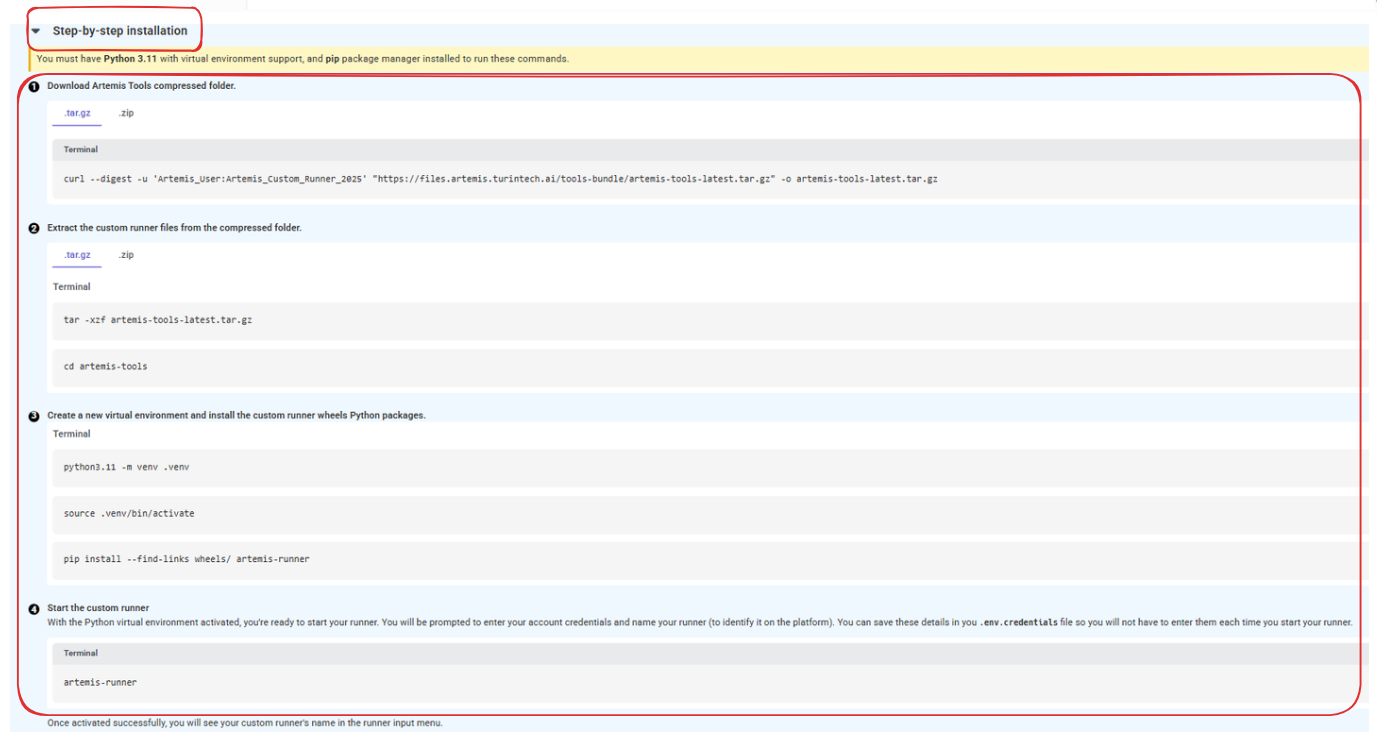1377x747 pixels.
Task: Select the .tar.gz tab under Extract step
Action: pyautogui.click(x=77, y=255)
